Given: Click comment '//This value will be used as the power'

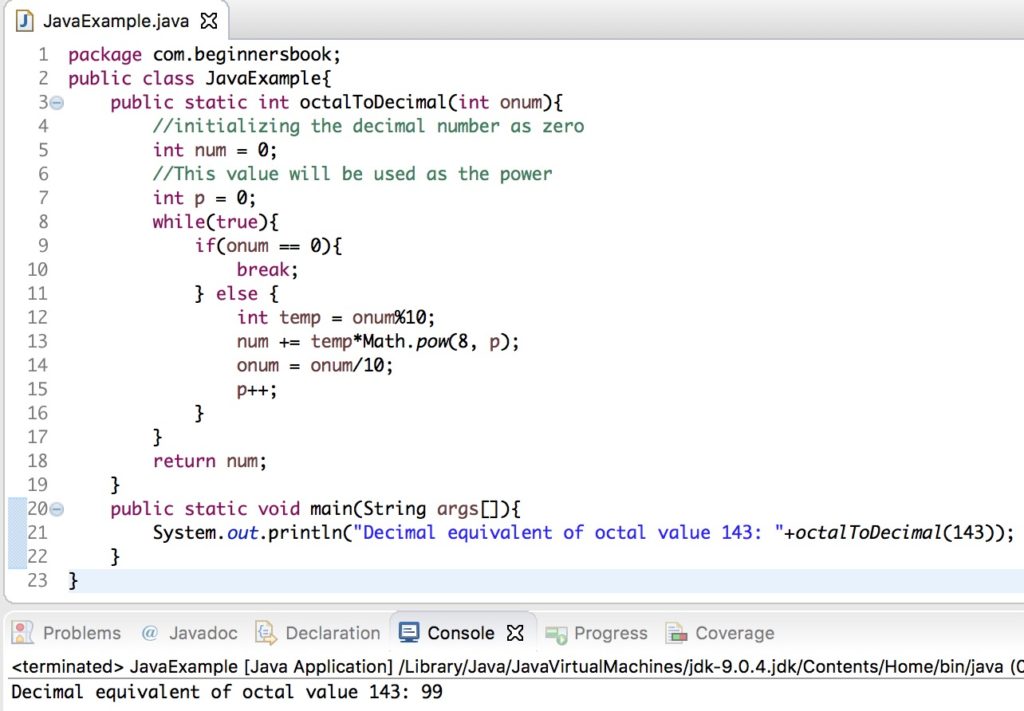Looking at the screenshot, I should (353, 174).
